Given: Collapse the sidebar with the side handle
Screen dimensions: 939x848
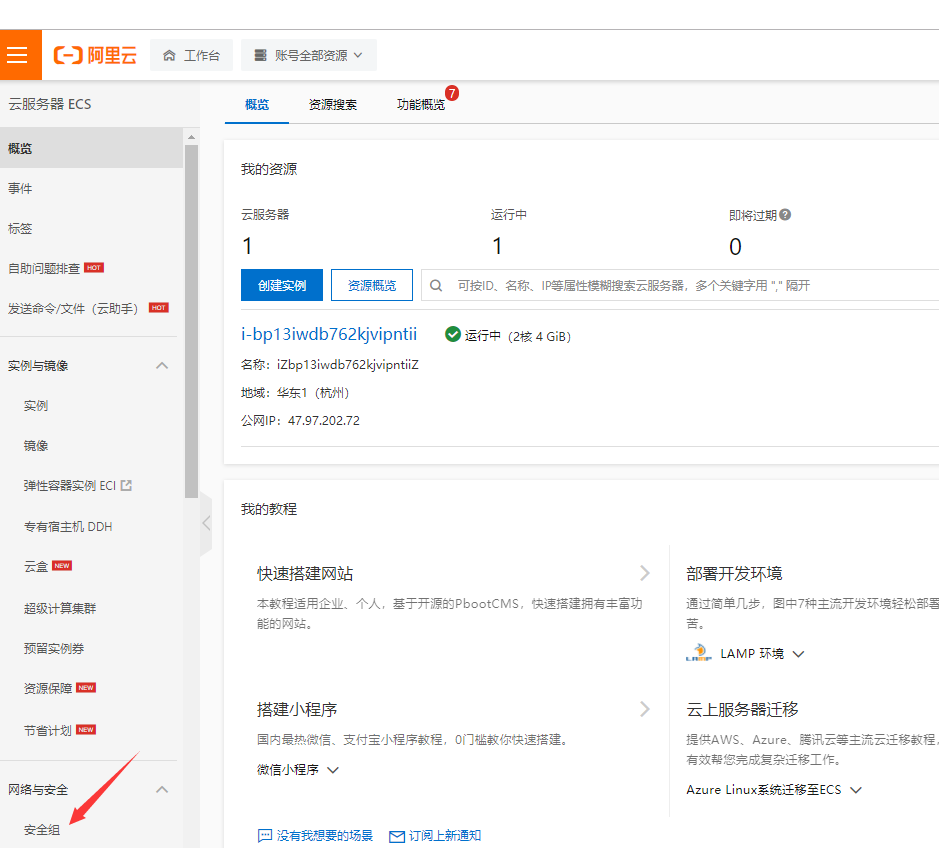Looking at the screenshot, I should pyautogui.click(x=206, y=523).
